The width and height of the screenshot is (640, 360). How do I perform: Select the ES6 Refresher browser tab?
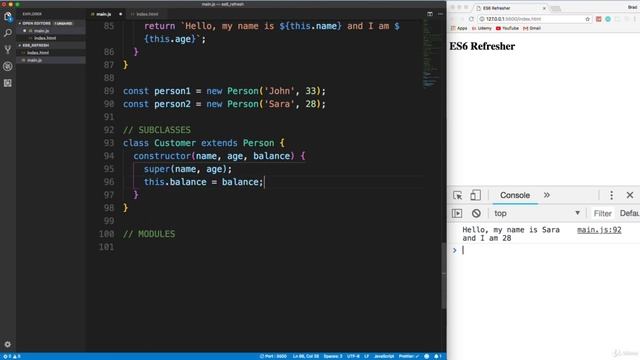coord(510,8)
